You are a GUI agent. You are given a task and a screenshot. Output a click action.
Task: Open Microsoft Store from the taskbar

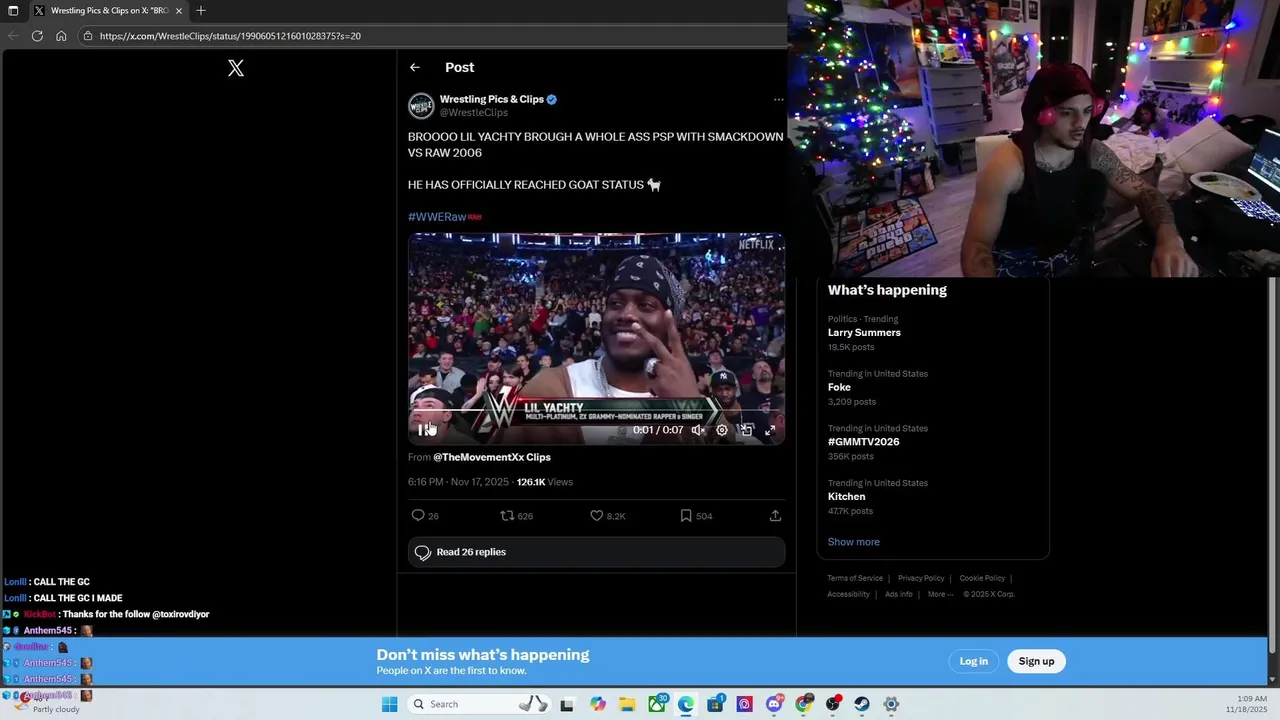[x=716, y=704]
